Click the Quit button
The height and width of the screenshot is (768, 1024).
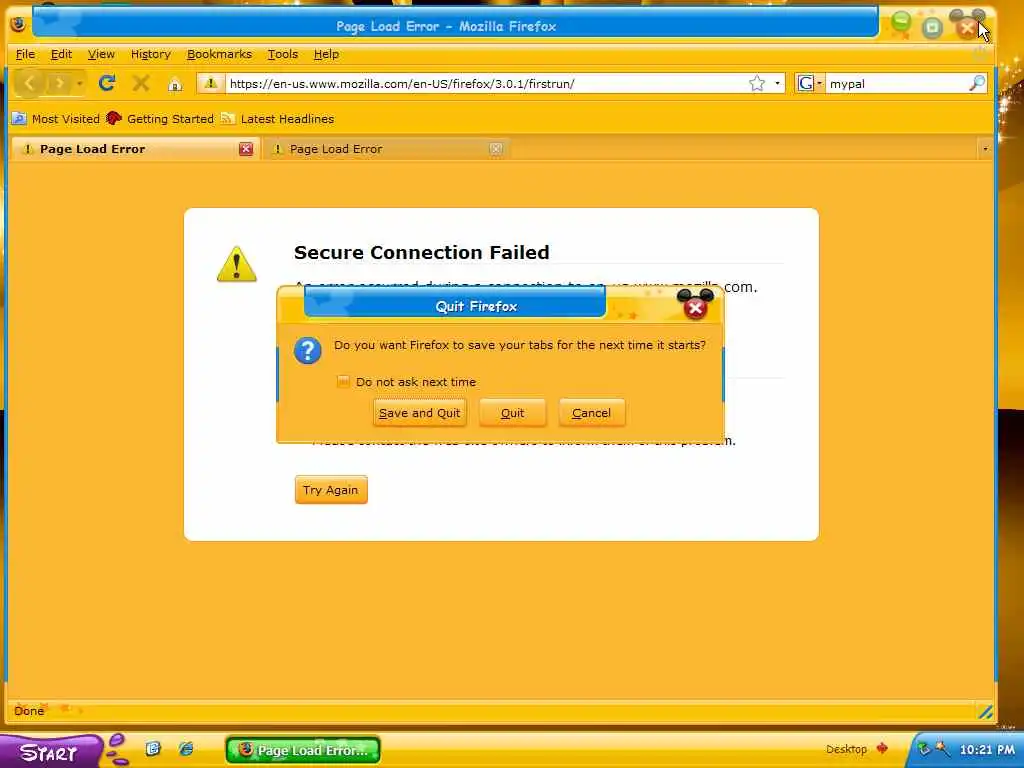pyautogui.click(x=513, y=413)
